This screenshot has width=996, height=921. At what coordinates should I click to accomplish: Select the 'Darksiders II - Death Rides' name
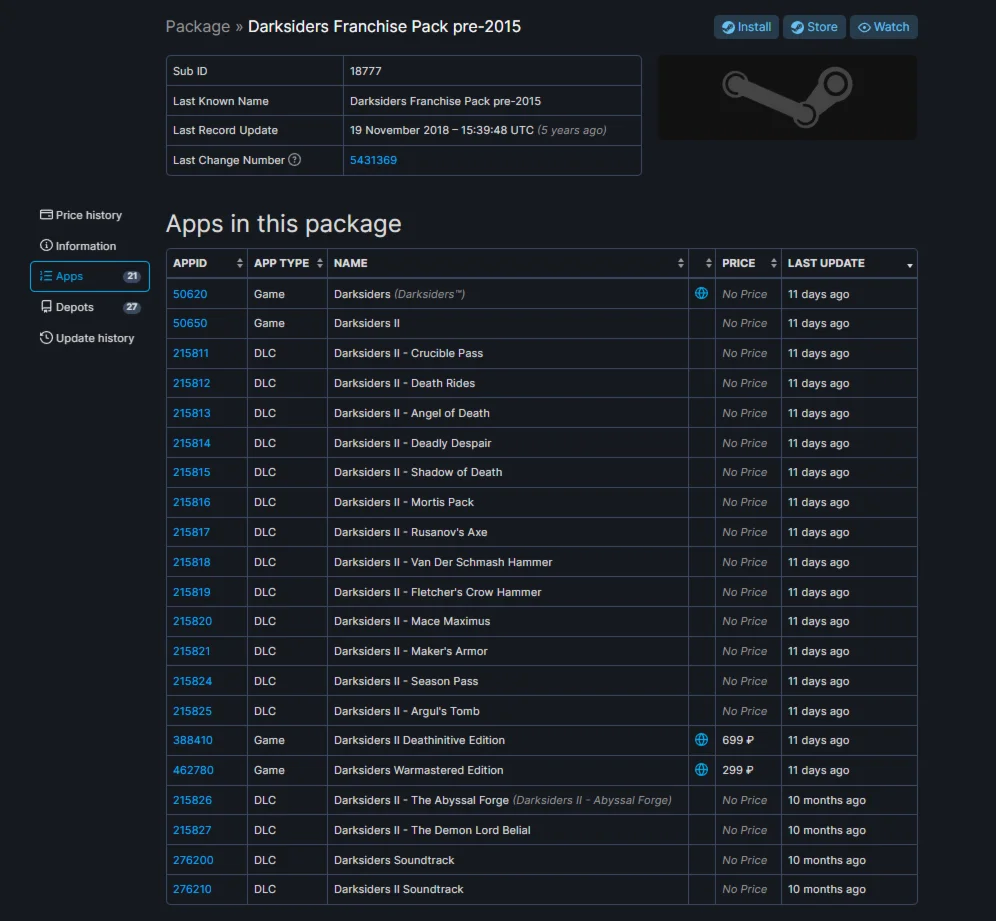405,383
